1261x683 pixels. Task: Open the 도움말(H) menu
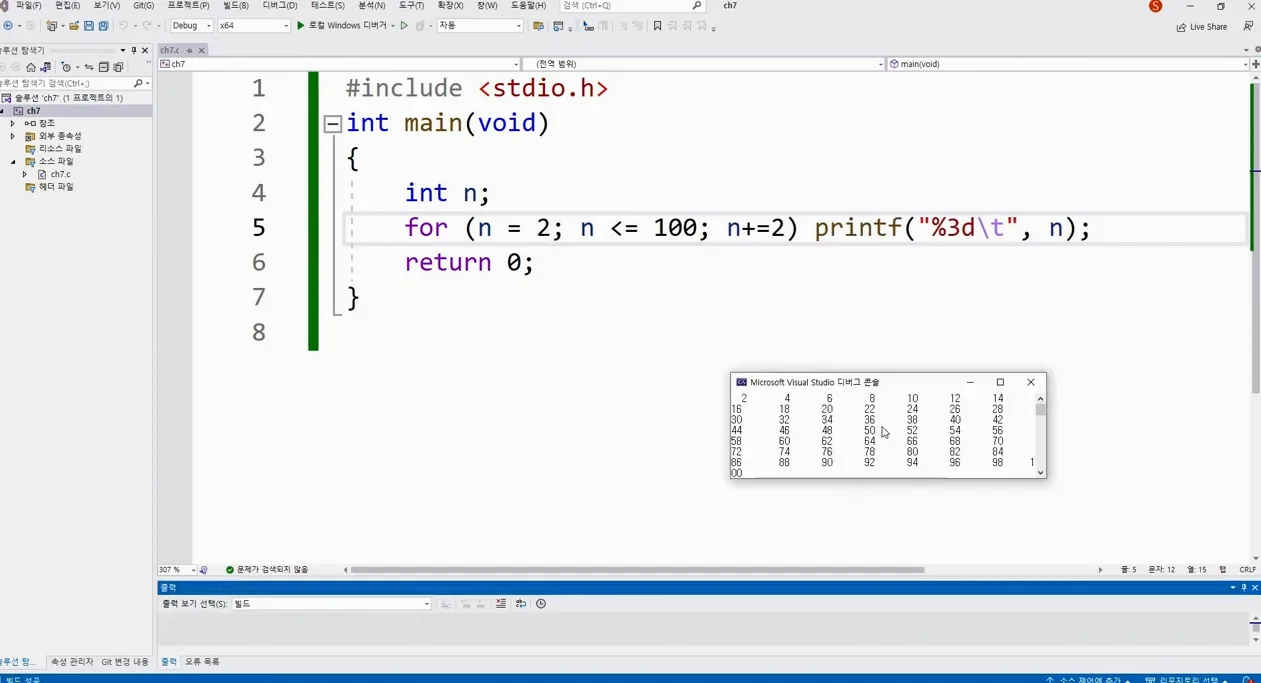point(528,6)
